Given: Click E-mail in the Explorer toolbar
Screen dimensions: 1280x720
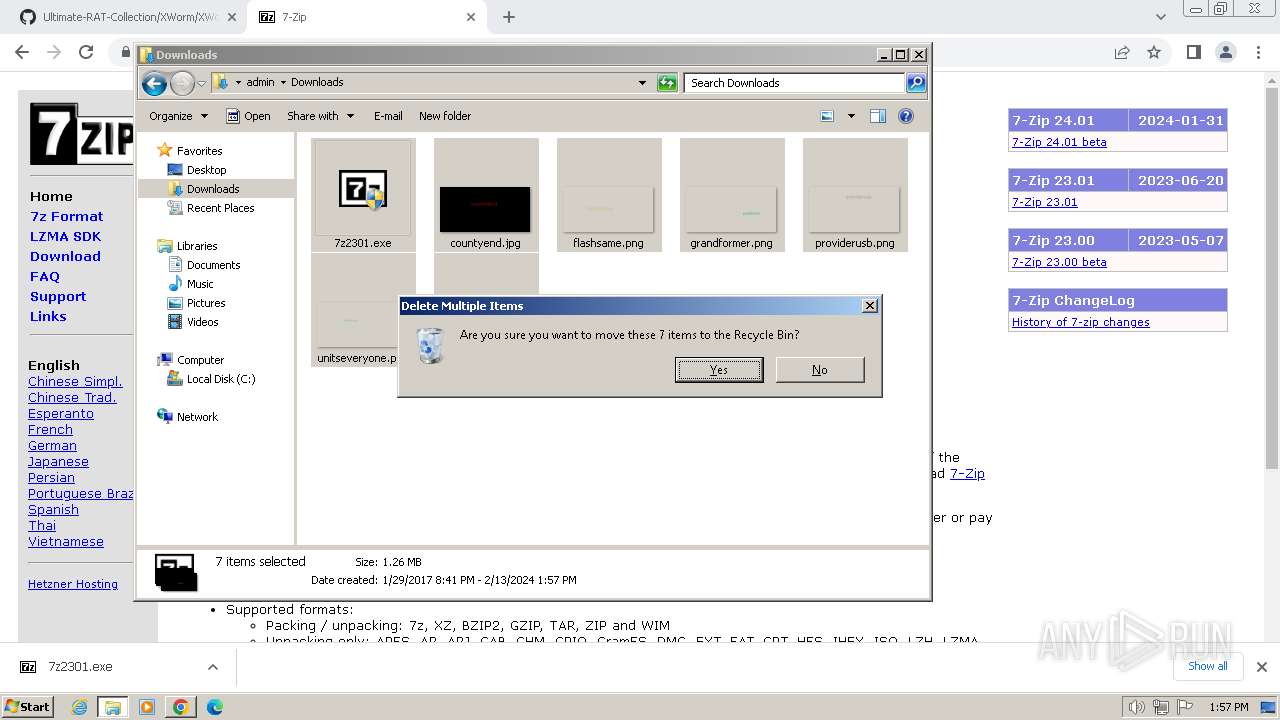Looking at the screenshot, I should 388,116.
